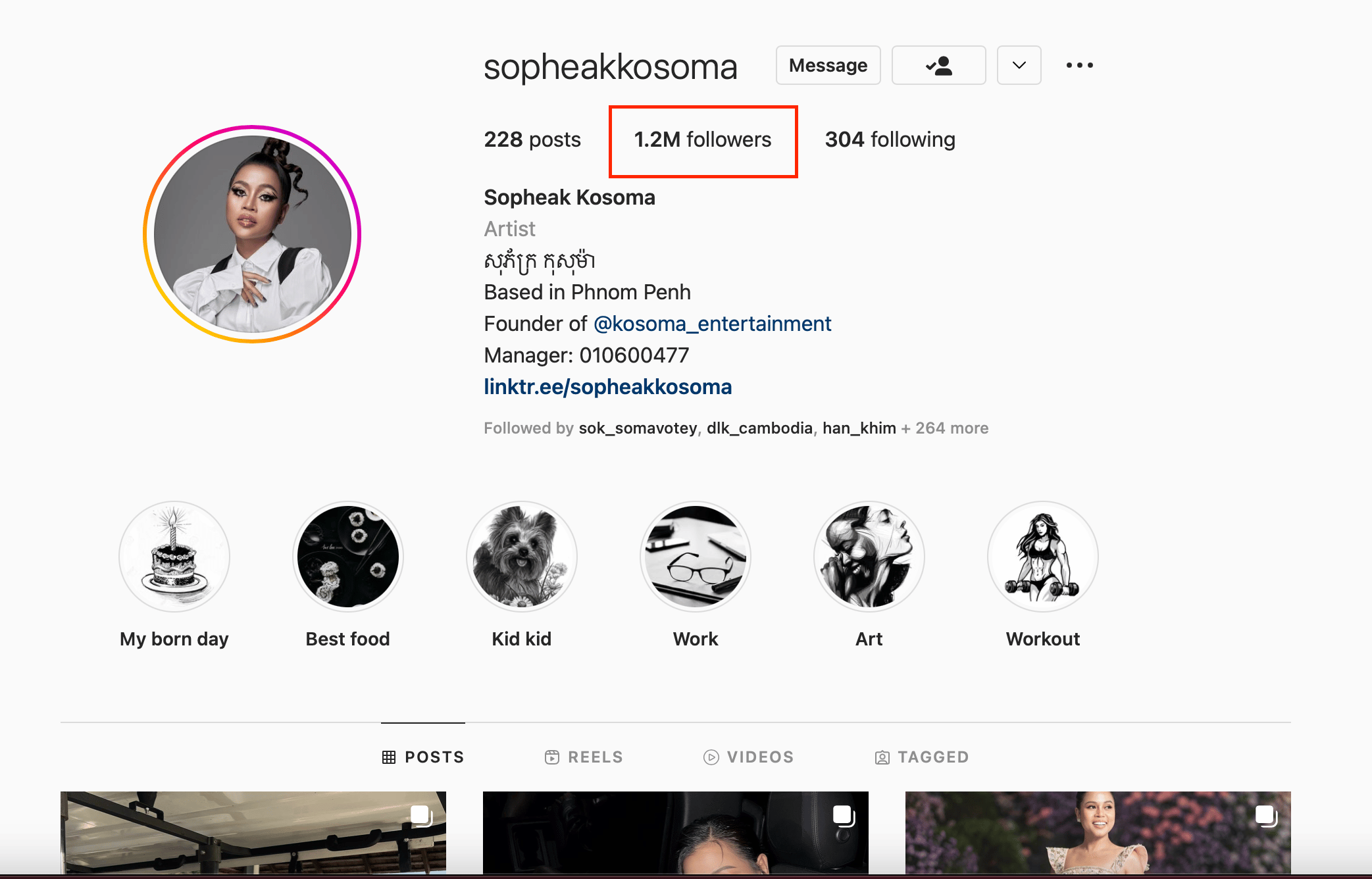Expand suggested accounts chevron dropdown
The image size is (1372, 879).
pos(1019,65)
